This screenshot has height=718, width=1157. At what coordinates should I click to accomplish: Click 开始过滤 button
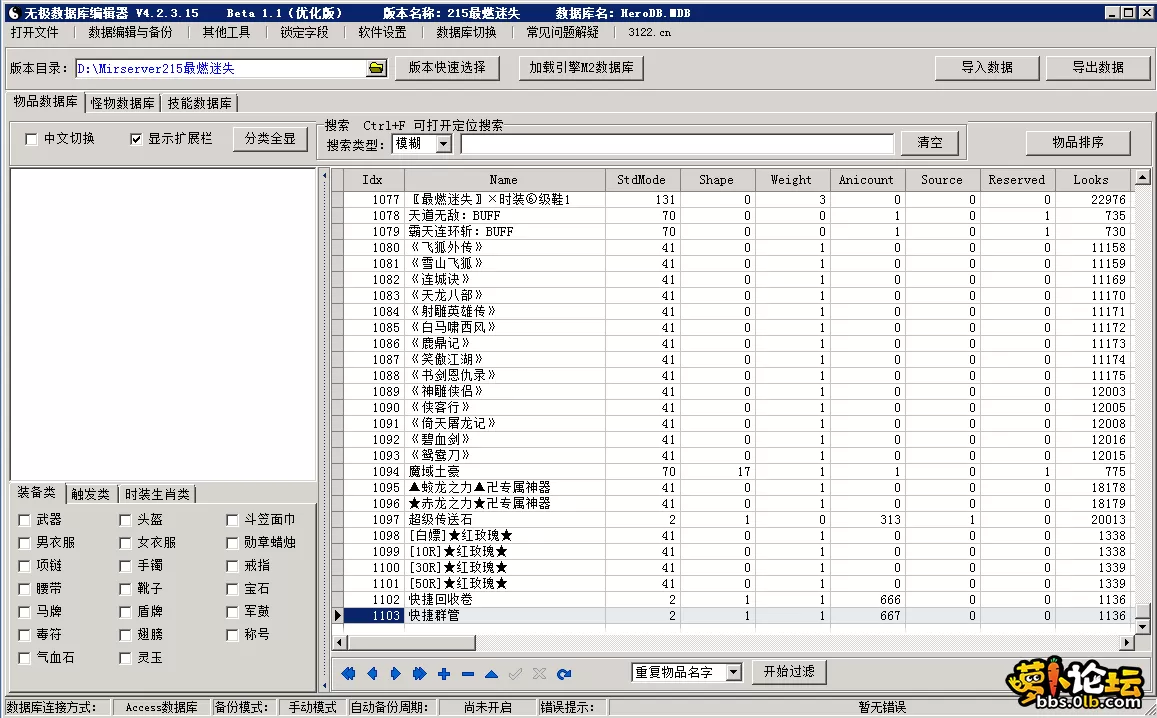tap(789, 672)
